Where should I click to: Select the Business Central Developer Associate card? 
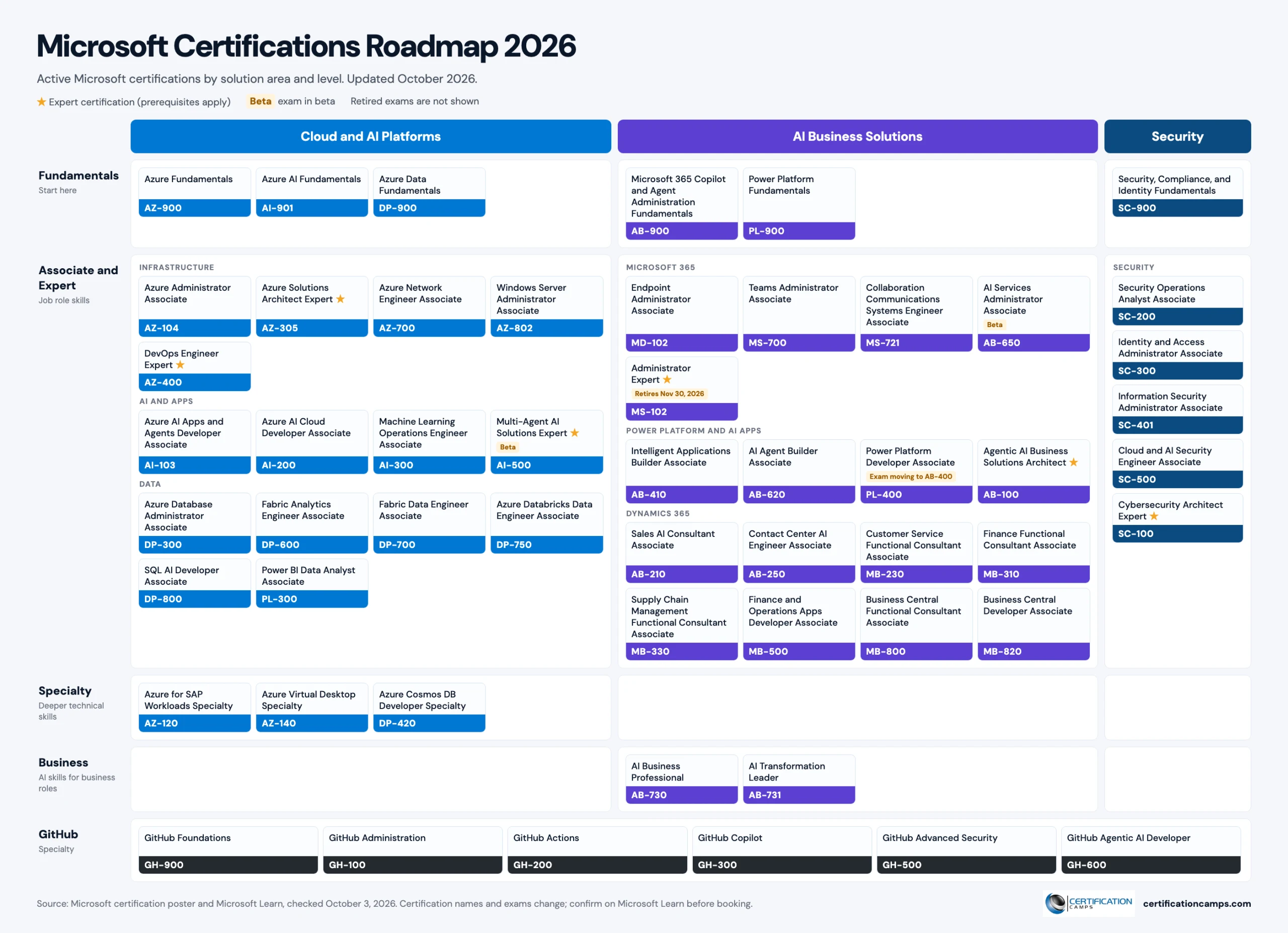(1033, 624)
